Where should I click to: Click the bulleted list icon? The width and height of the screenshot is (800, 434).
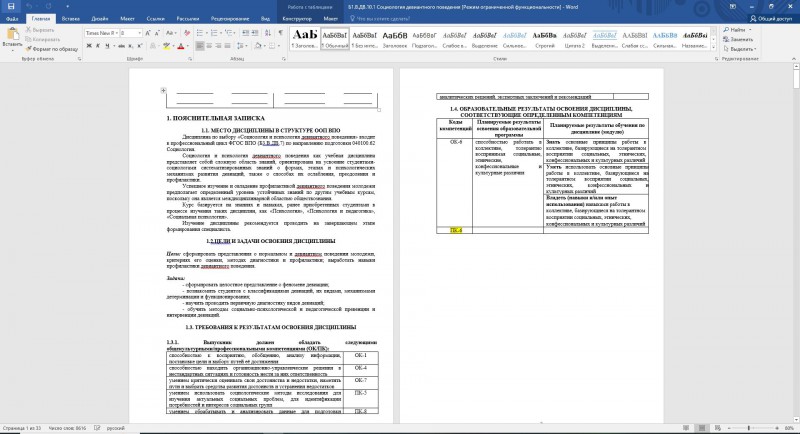click(199, 33)
